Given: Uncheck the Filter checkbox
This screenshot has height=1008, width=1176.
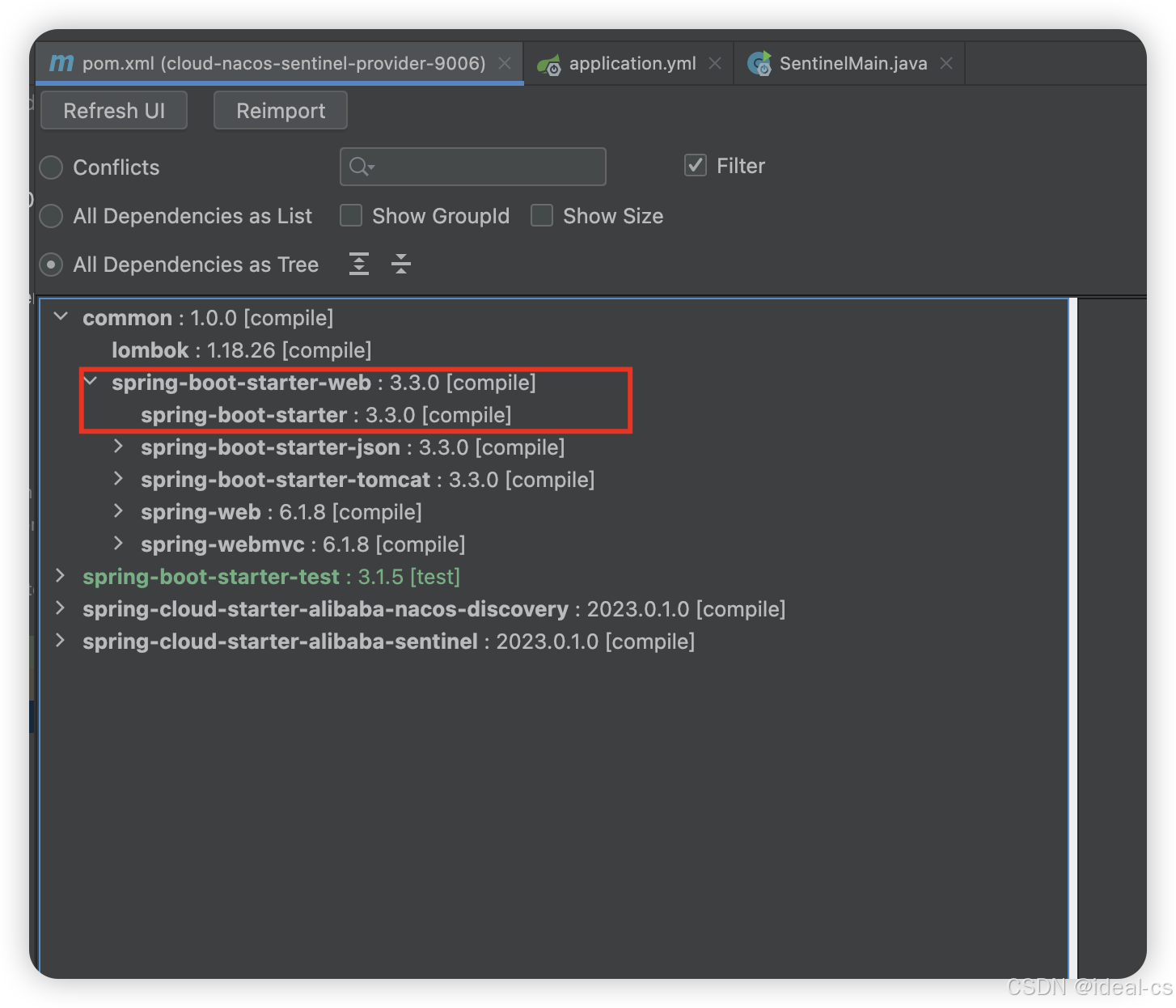Looking at the screenshot, I should pyautogui.click(x=696, y=165).
